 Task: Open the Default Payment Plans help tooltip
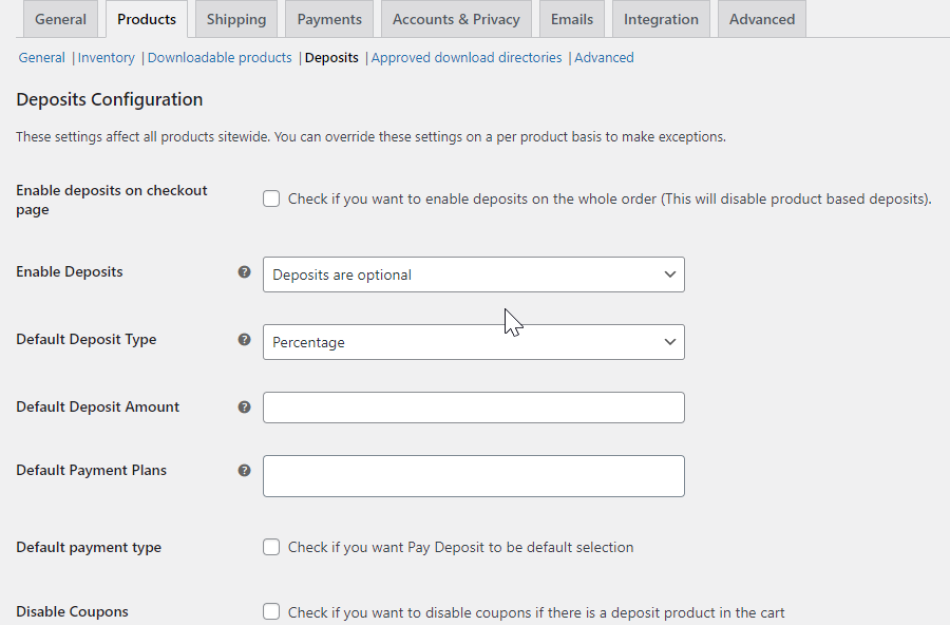[x=244, y=470]
